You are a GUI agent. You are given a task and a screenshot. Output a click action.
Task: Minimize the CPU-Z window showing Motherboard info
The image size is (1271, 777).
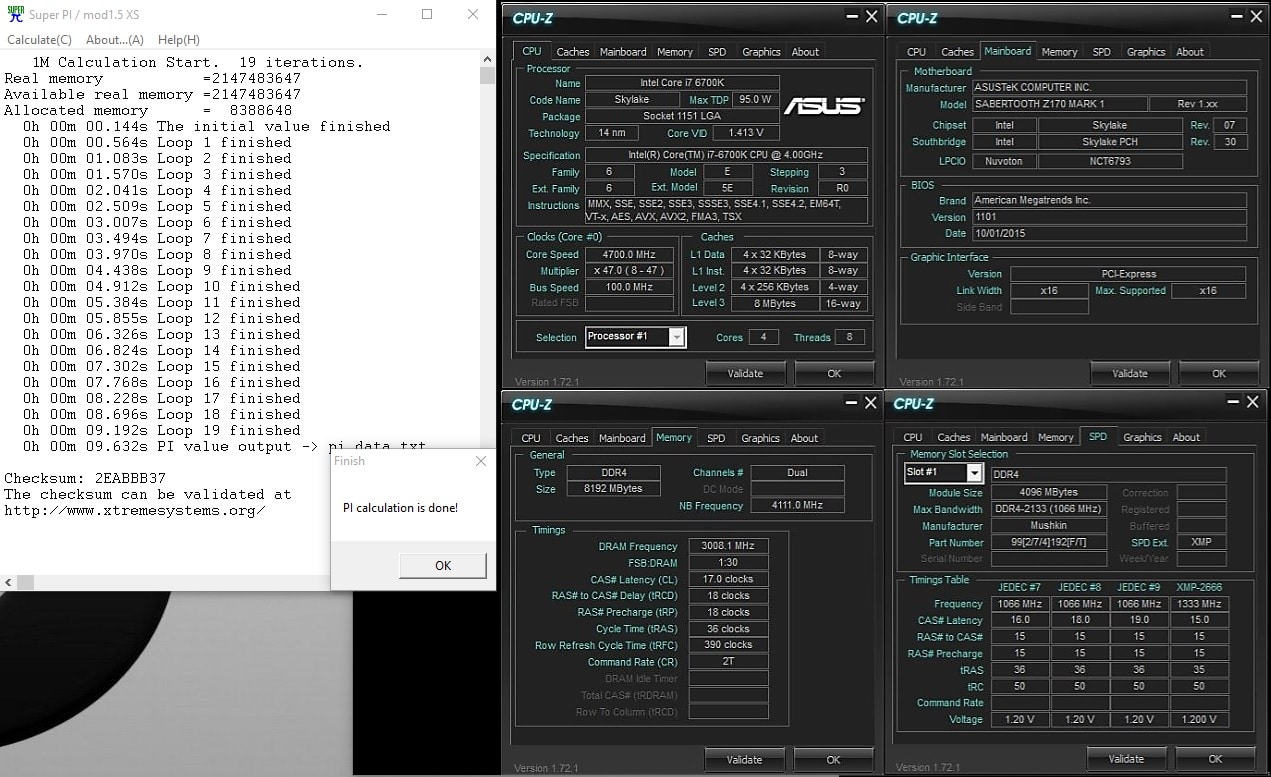tap(1236, 17)
